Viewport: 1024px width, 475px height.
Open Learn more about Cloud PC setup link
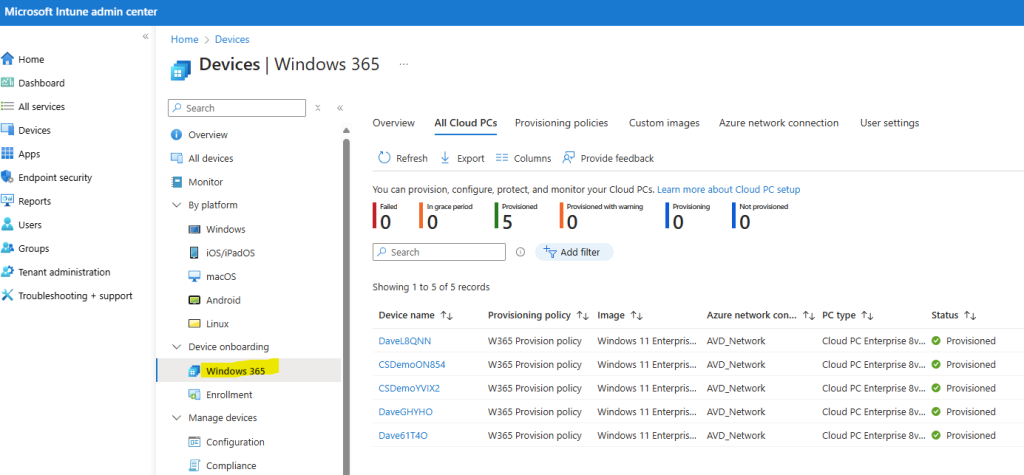coord(728,189)
